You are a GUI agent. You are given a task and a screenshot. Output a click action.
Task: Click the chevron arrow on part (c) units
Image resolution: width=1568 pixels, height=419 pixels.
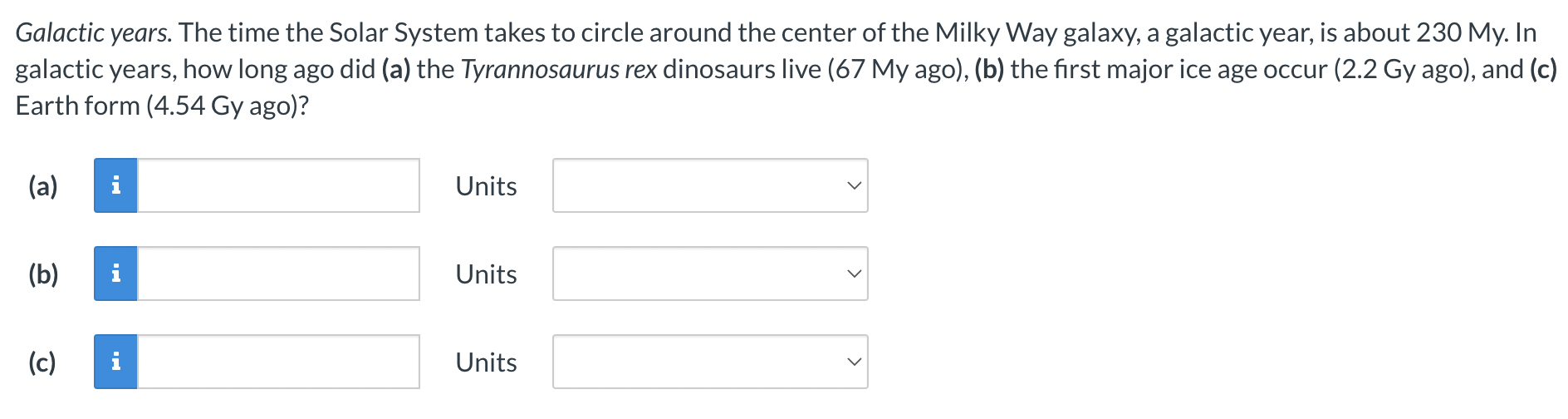tap(854, 362)
